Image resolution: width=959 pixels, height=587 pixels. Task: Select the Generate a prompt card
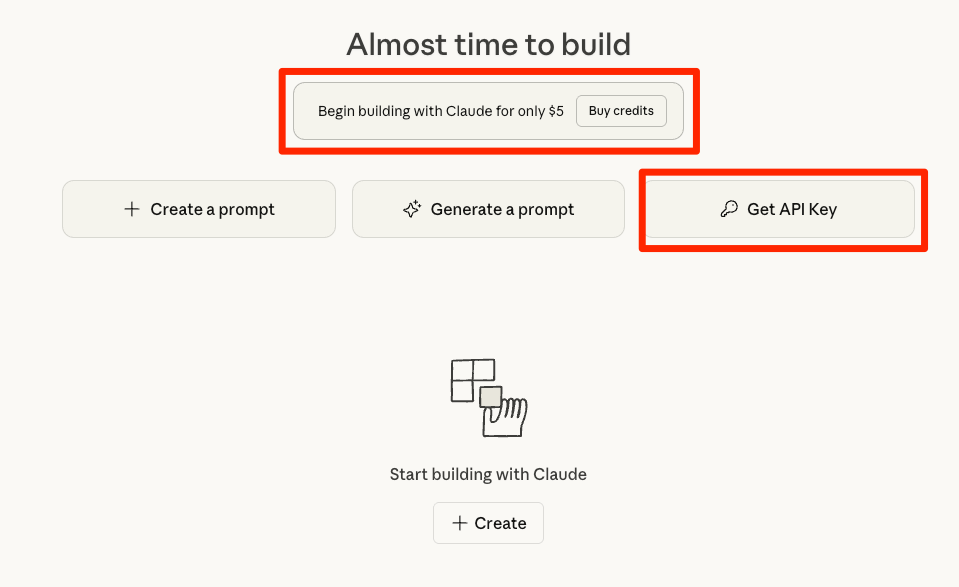(488, 209)
